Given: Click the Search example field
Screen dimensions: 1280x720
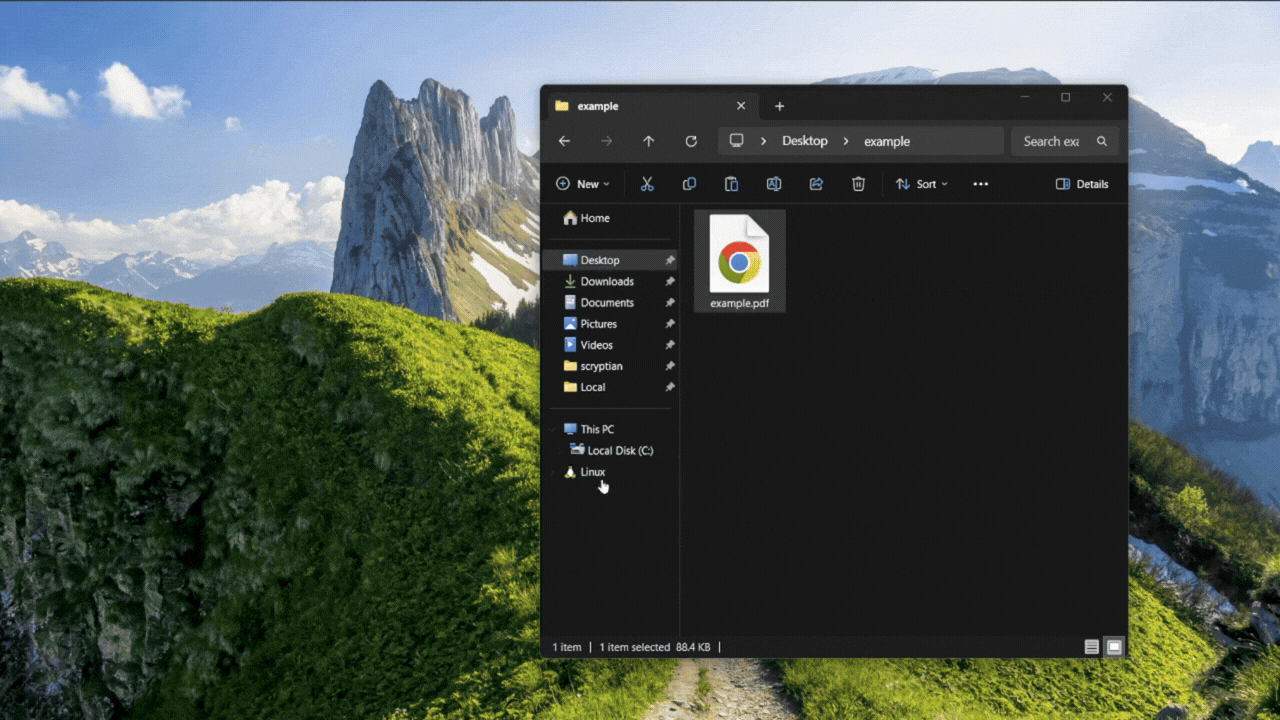Looking at the screenshot, I should coord(1064,141).
